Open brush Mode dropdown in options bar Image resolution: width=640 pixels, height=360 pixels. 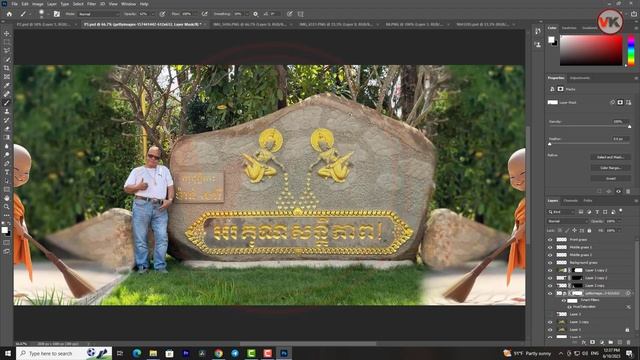pyautogui.click(x=99, y=14)
